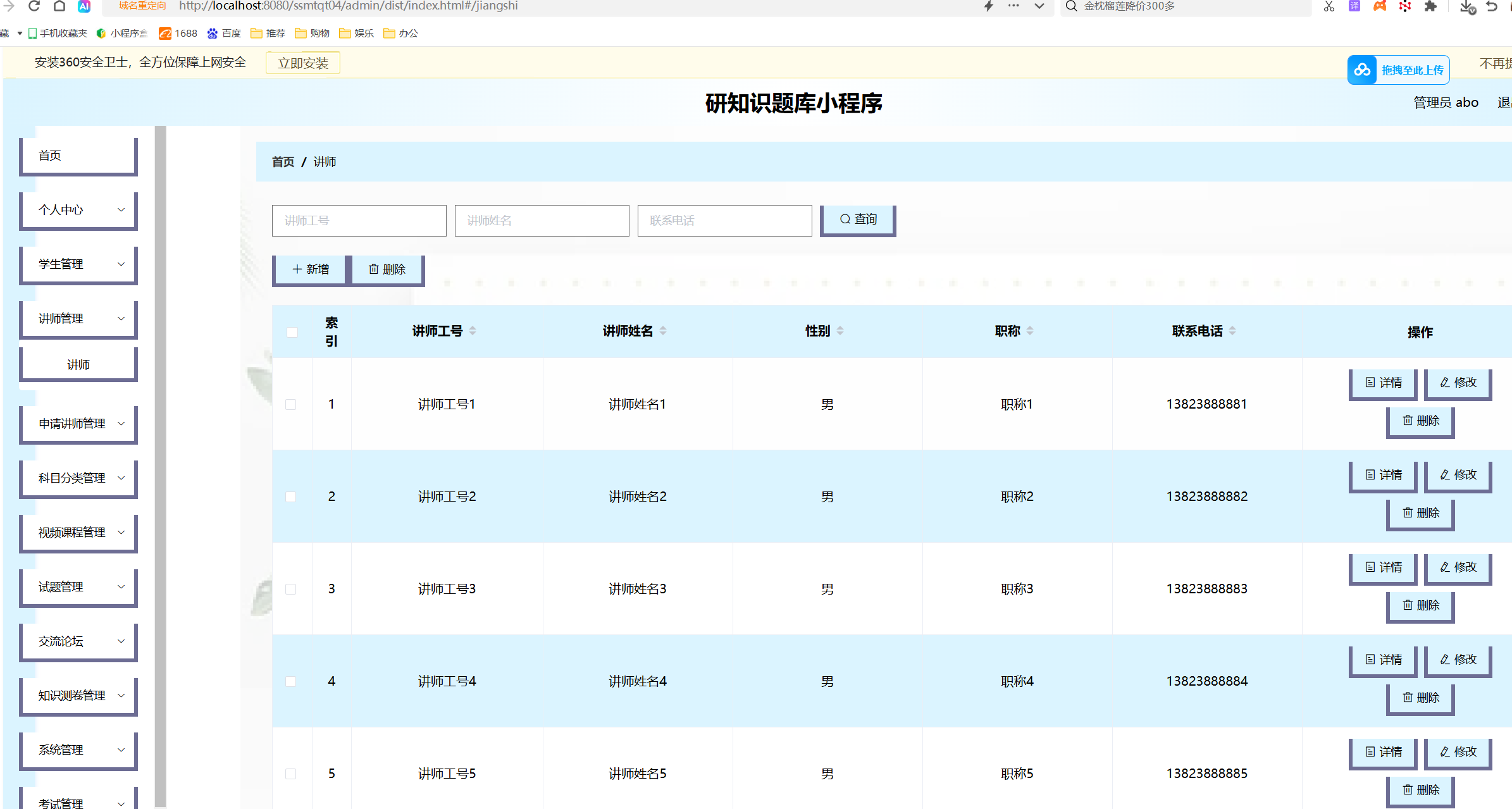The image size is (1512, 809).
Task: Open the 知识测卷管理 sidebar menu
Action: click(x=78, y=696)
